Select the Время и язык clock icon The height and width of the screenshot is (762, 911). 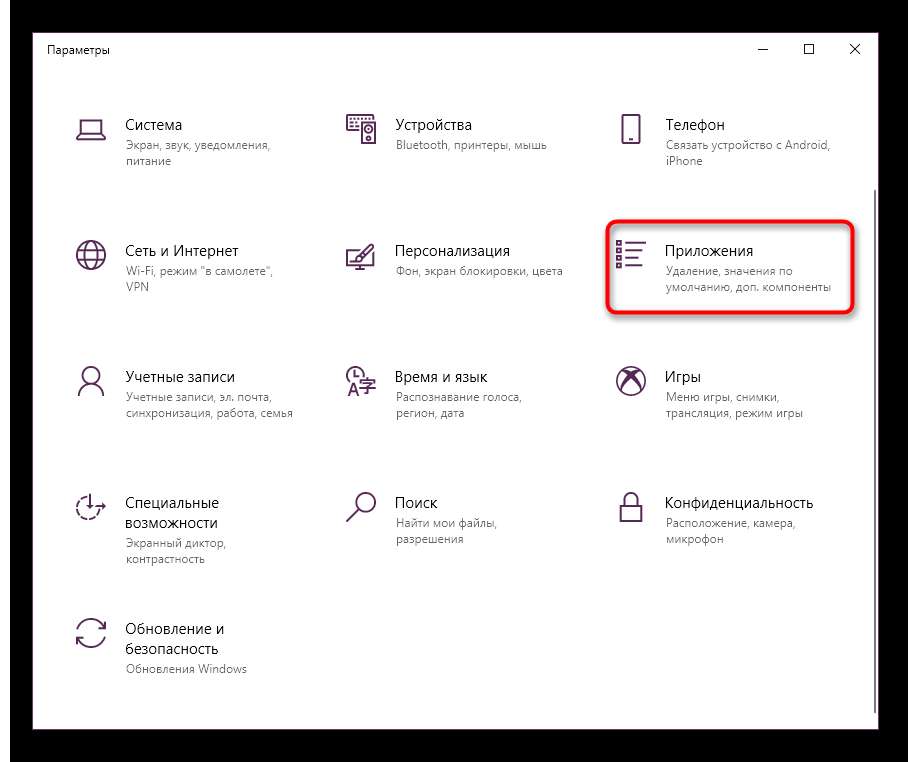point(360,381)
